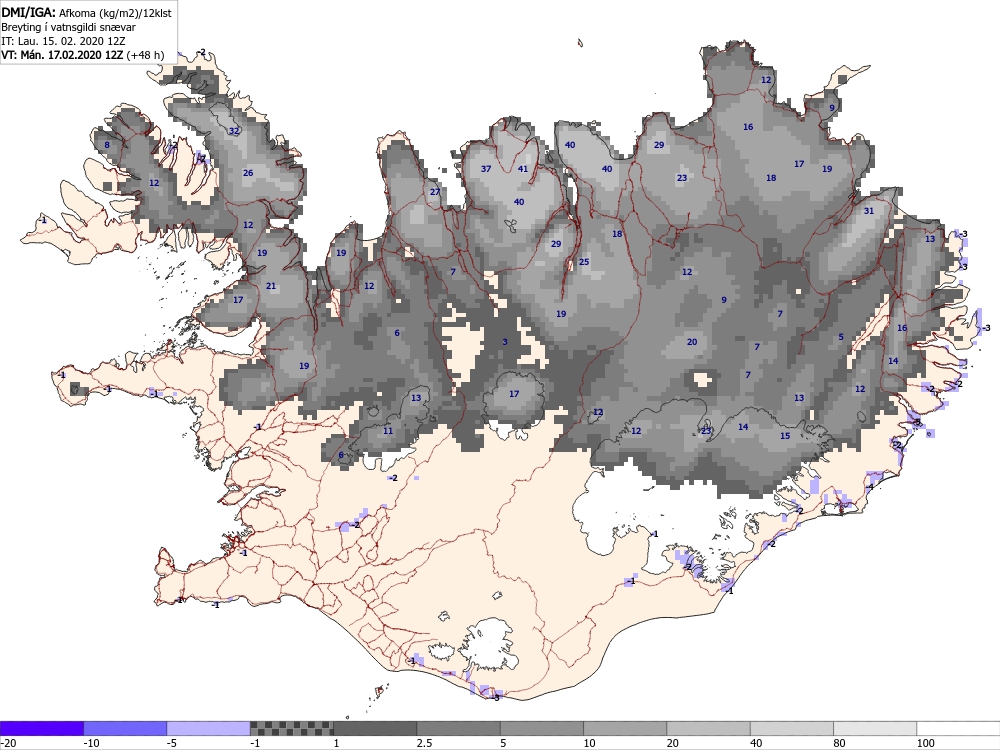The image size is (1000, 750).
Task: Select the gray 10 to 20 legend swatch
Action: coord(625,728)
